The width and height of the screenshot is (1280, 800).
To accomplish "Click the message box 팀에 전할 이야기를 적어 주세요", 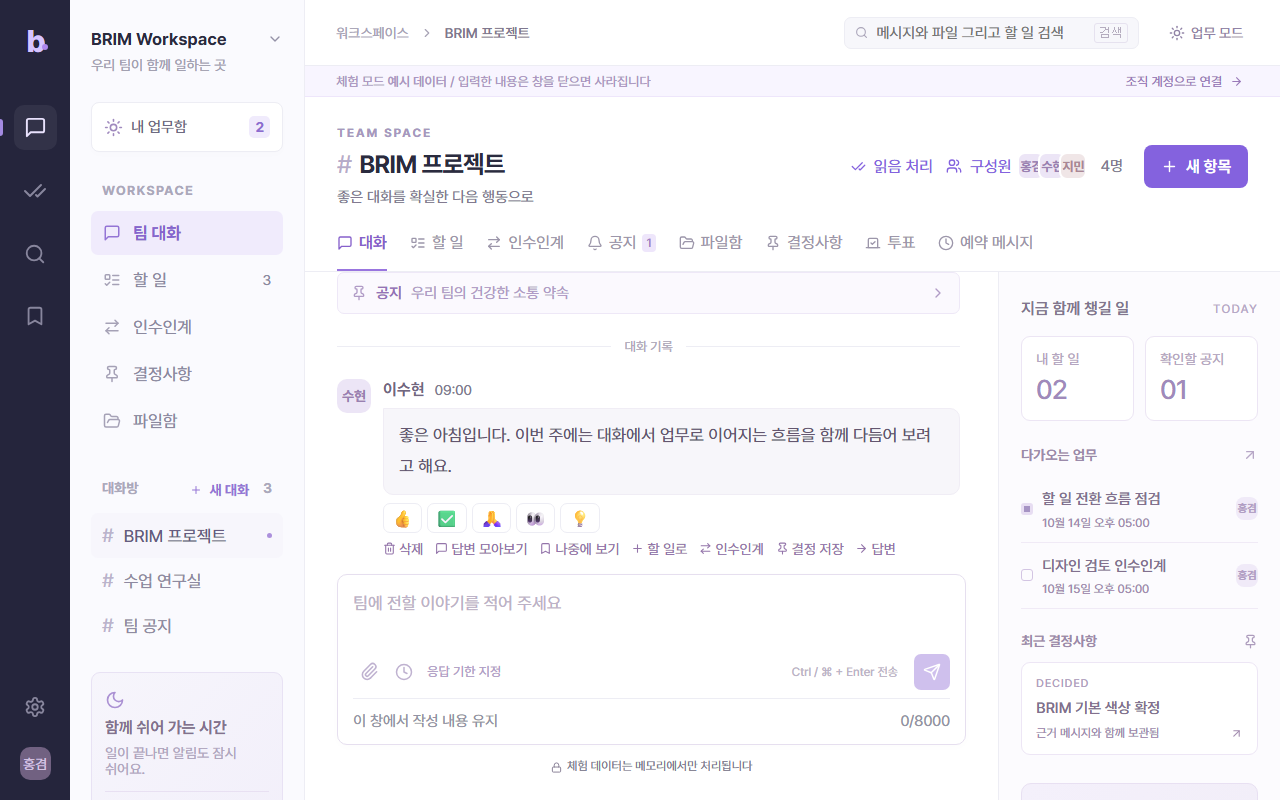I will pyautogui.click(x=651, y=612).
